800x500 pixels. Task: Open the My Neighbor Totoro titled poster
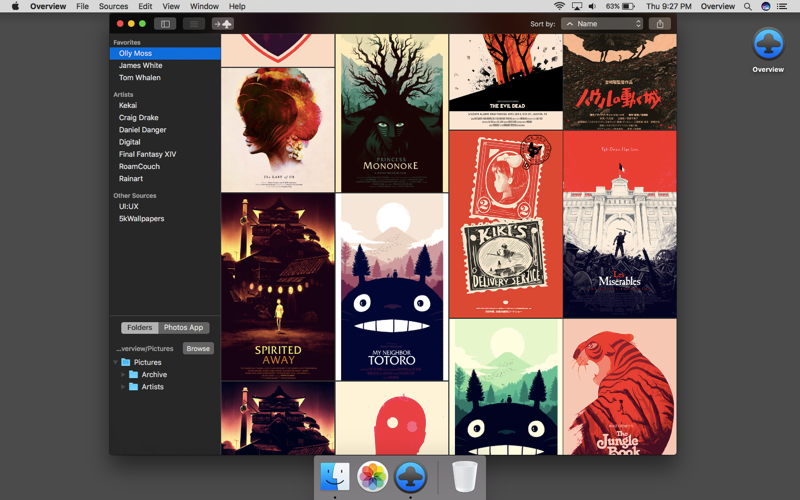point(391,287)
